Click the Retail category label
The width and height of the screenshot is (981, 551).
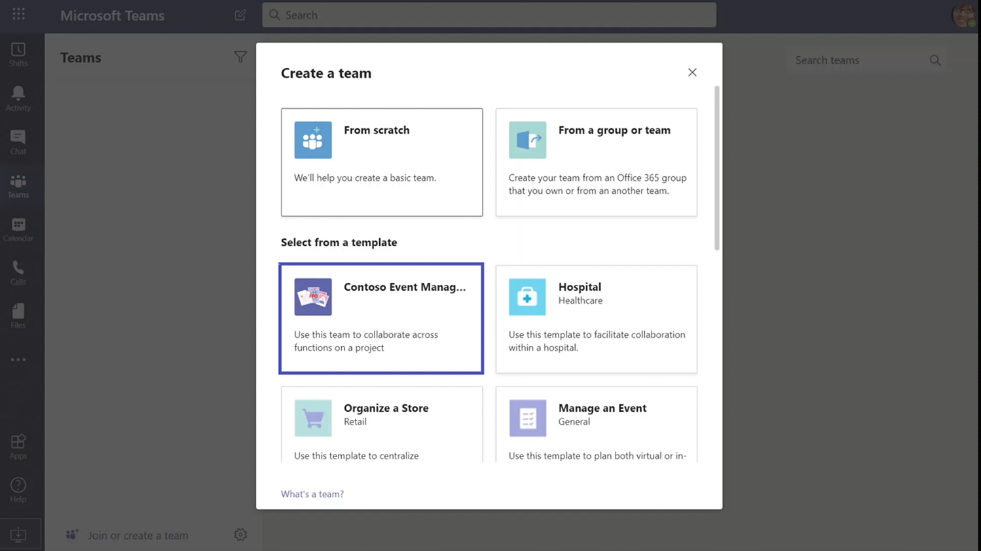click(x=355, y=422)
